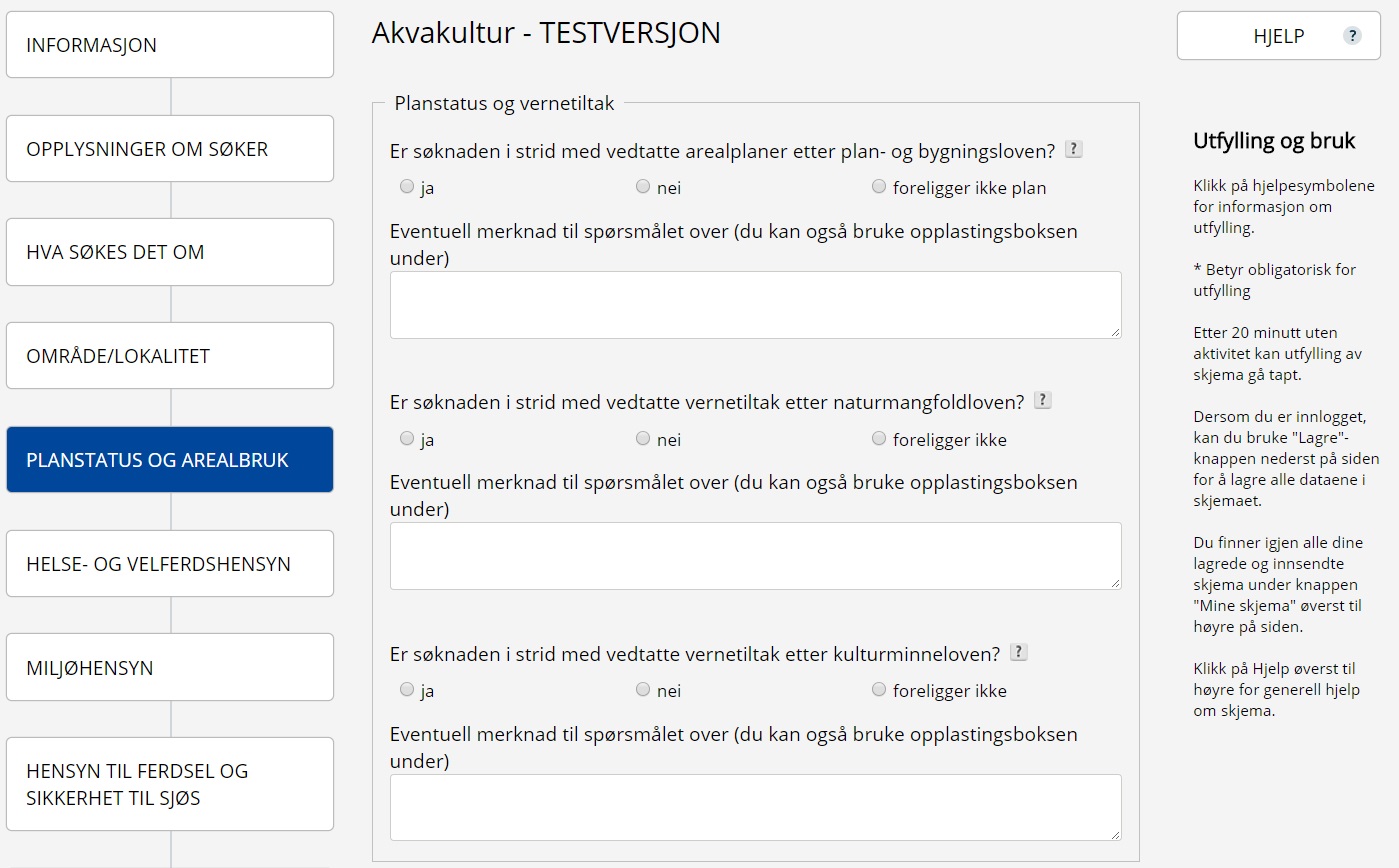This screenshot has width=1399, height=868.
Task: Click the question mark icon in HJELP button
Action: pyautogui.click(x=1352, y=36)
